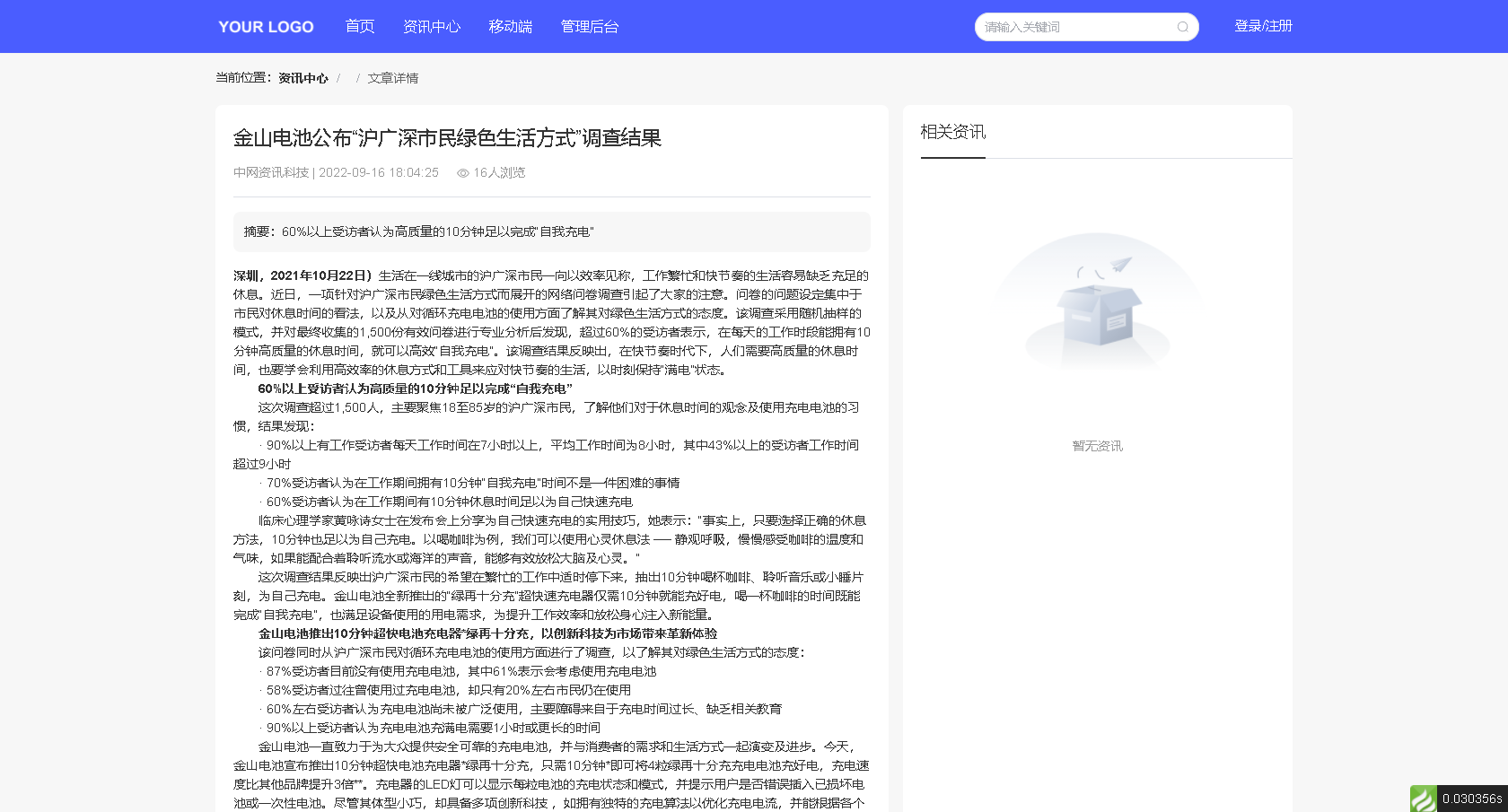The height and width of the screenshot is (812, 1508).
Task: Click 文章详情 in the breadcrumb
Action: [393, 78]
